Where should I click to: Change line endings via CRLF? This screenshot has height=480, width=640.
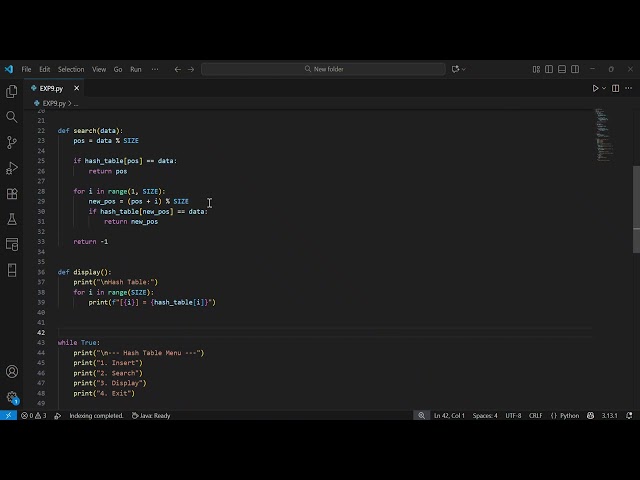click(x=536, y=416)
